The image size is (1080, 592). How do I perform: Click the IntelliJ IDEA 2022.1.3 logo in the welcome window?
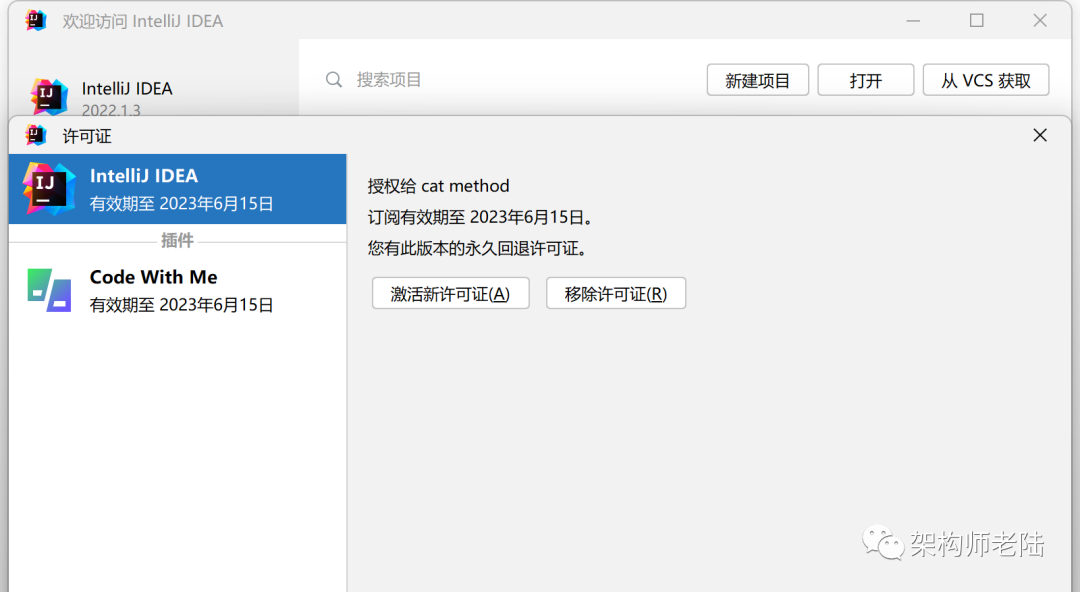pyautogui.click(x=49, y=96)
